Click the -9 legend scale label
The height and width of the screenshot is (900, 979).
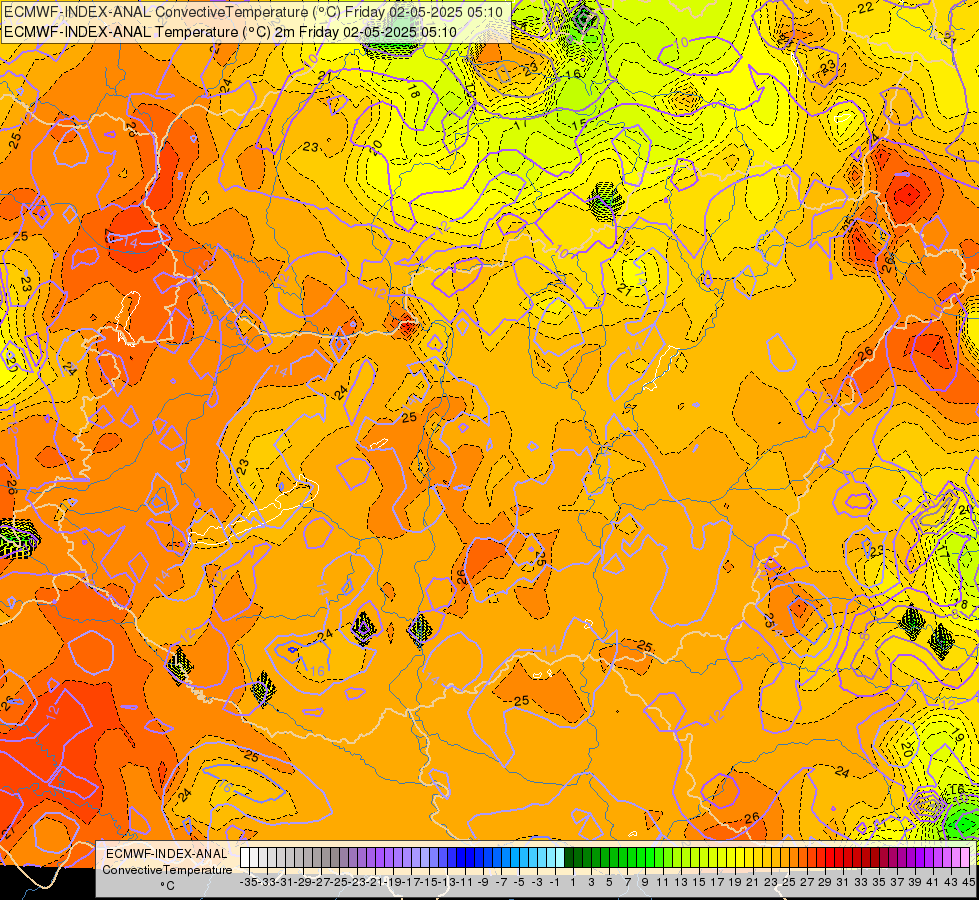(x=483, y=882)
